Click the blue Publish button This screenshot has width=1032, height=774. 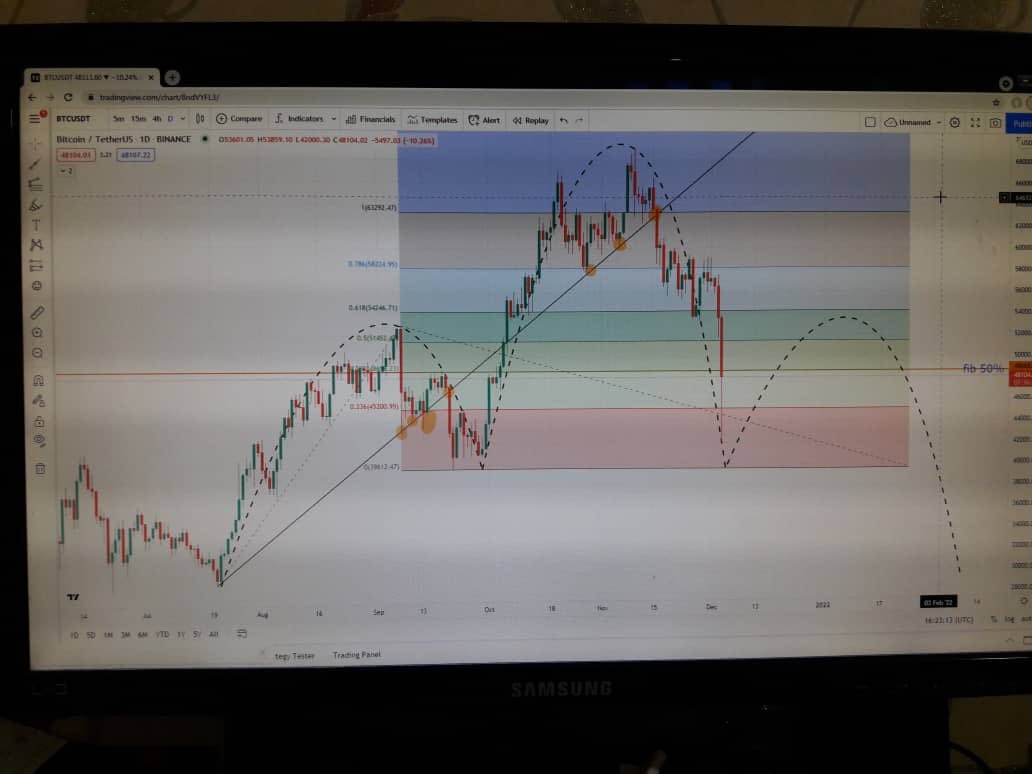coord(1020,124)
